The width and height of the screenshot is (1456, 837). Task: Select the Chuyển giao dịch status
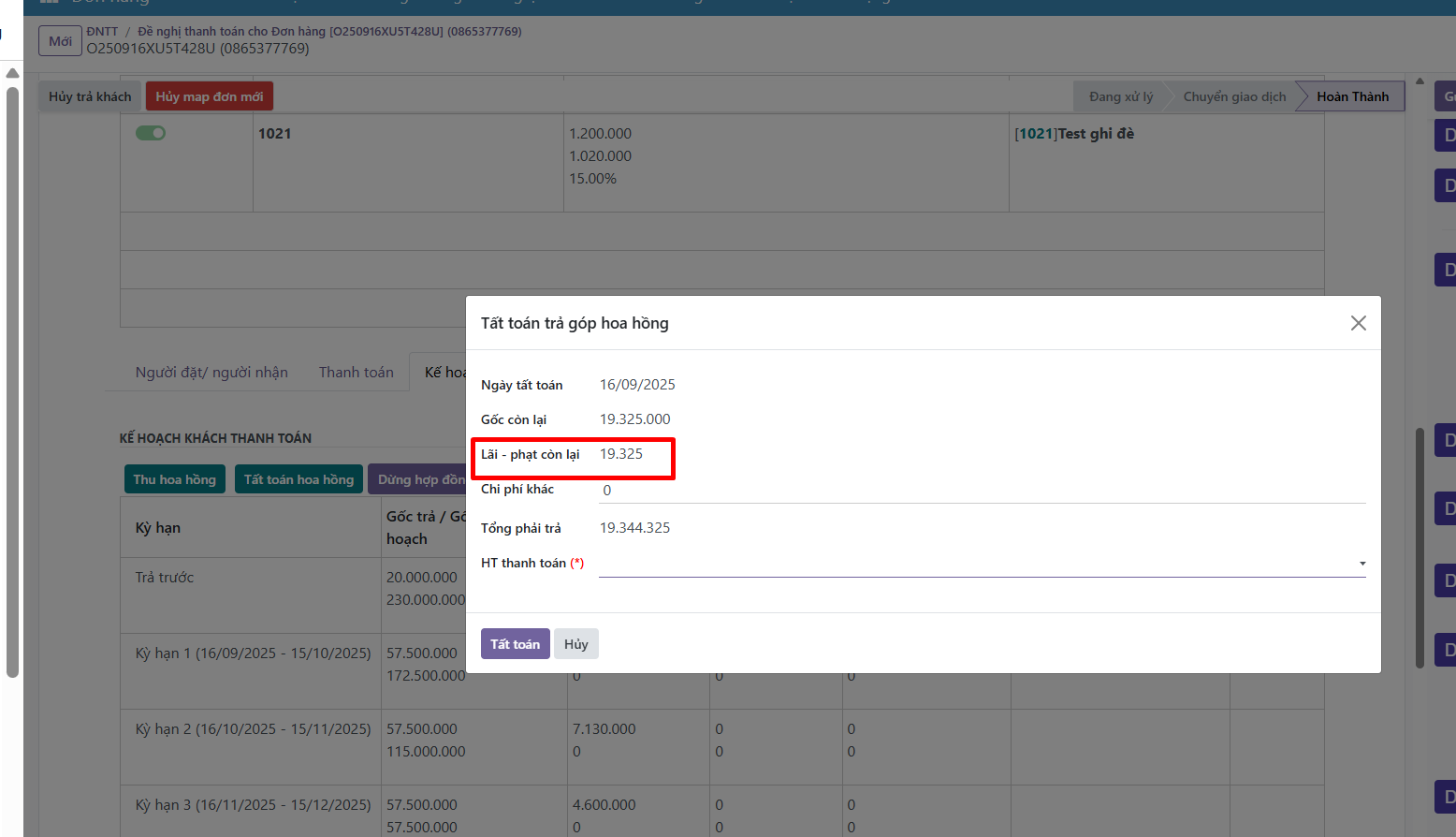coord(1233,96)
